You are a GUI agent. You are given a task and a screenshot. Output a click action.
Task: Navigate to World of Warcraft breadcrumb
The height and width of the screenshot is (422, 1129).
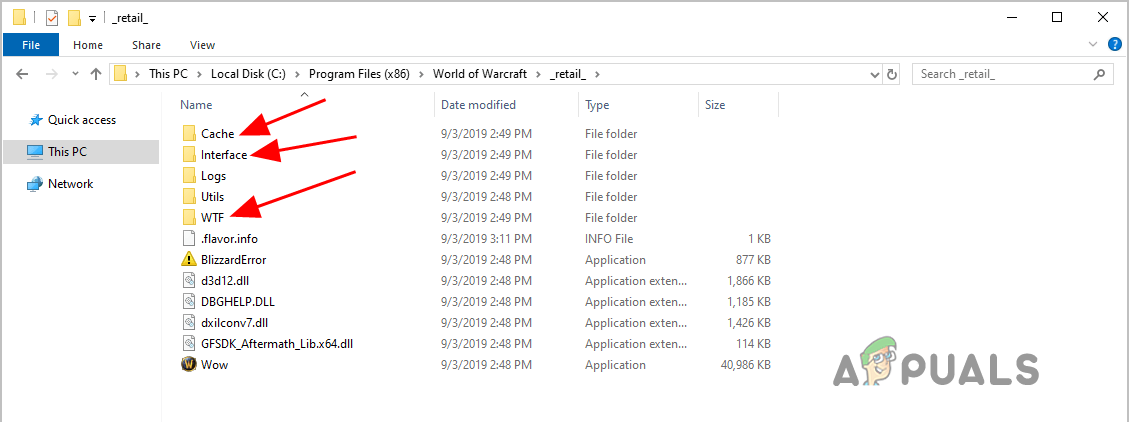[x=484, y=74]
